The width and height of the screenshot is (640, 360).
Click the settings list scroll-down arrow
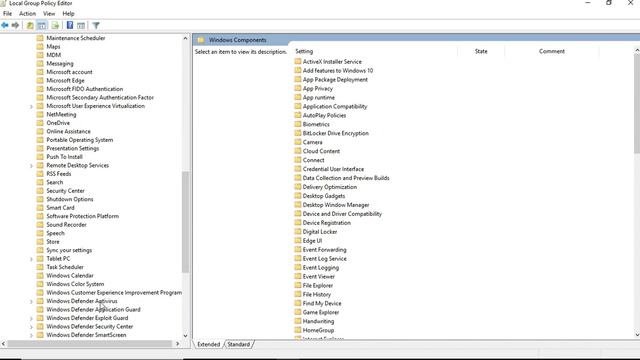click(x=637, y=335)
